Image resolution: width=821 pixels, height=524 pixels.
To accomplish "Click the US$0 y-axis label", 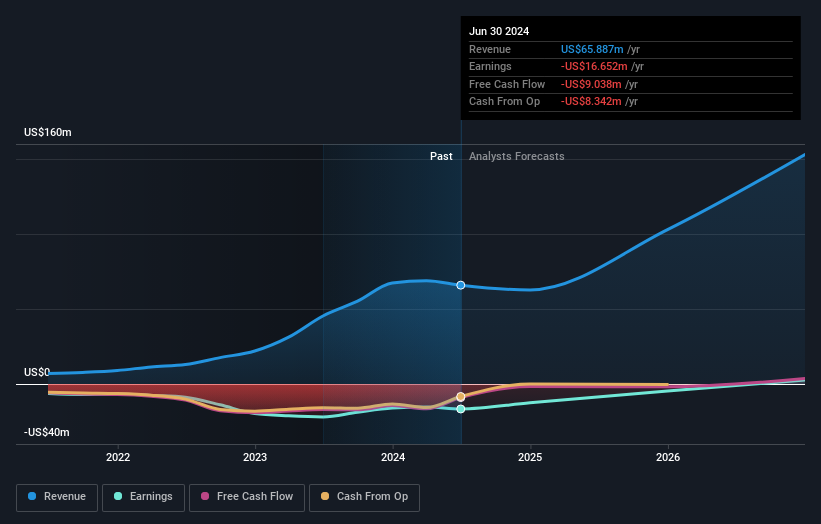I will click(37, 372).
